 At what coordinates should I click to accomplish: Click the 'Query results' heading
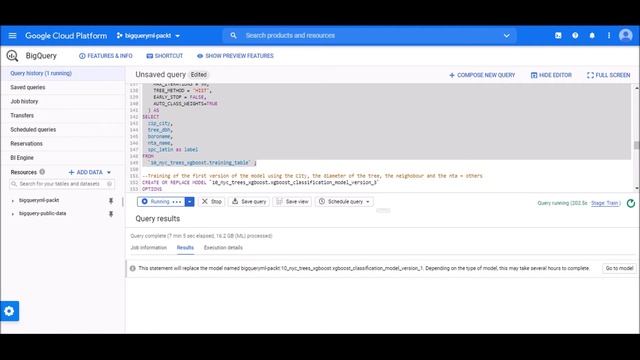[x=158, y=219]
